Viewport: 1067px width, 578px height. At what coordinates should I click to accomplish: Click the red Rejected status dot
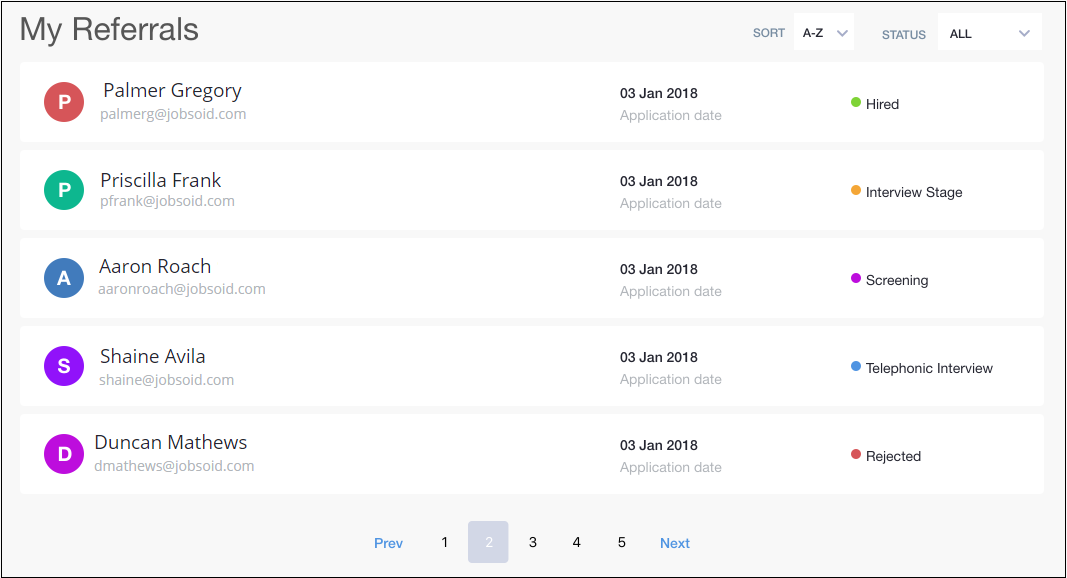tap(856, 454)
